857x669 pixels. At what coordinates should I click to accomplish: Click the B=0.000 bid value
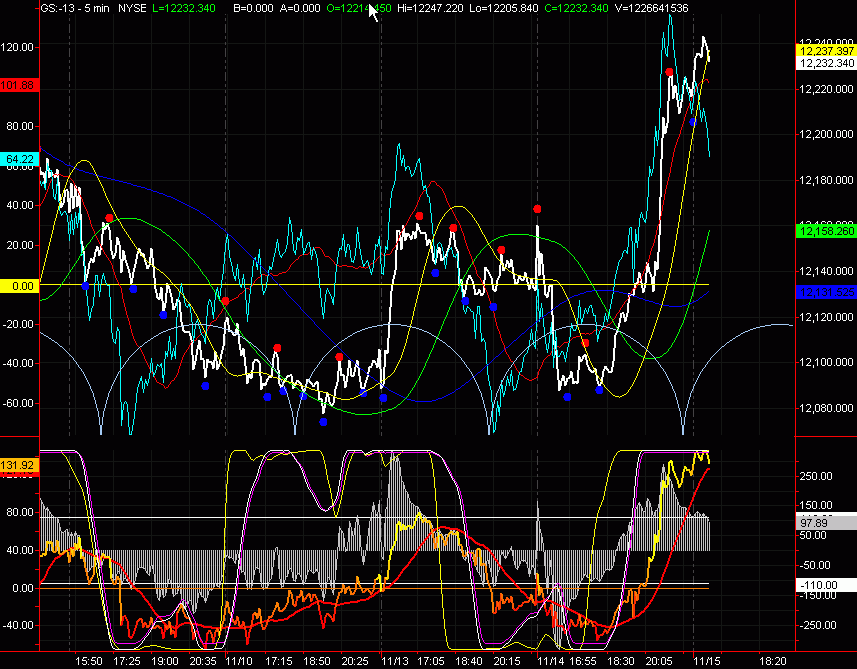255,8
